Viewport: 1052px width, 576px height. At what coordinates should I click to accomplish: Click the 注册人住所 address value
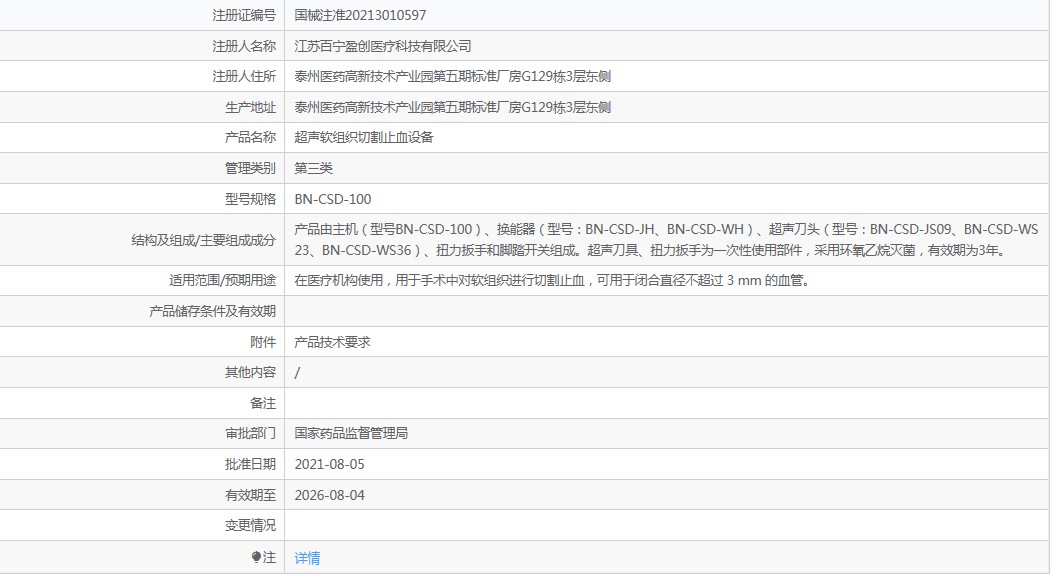[452, 76]
